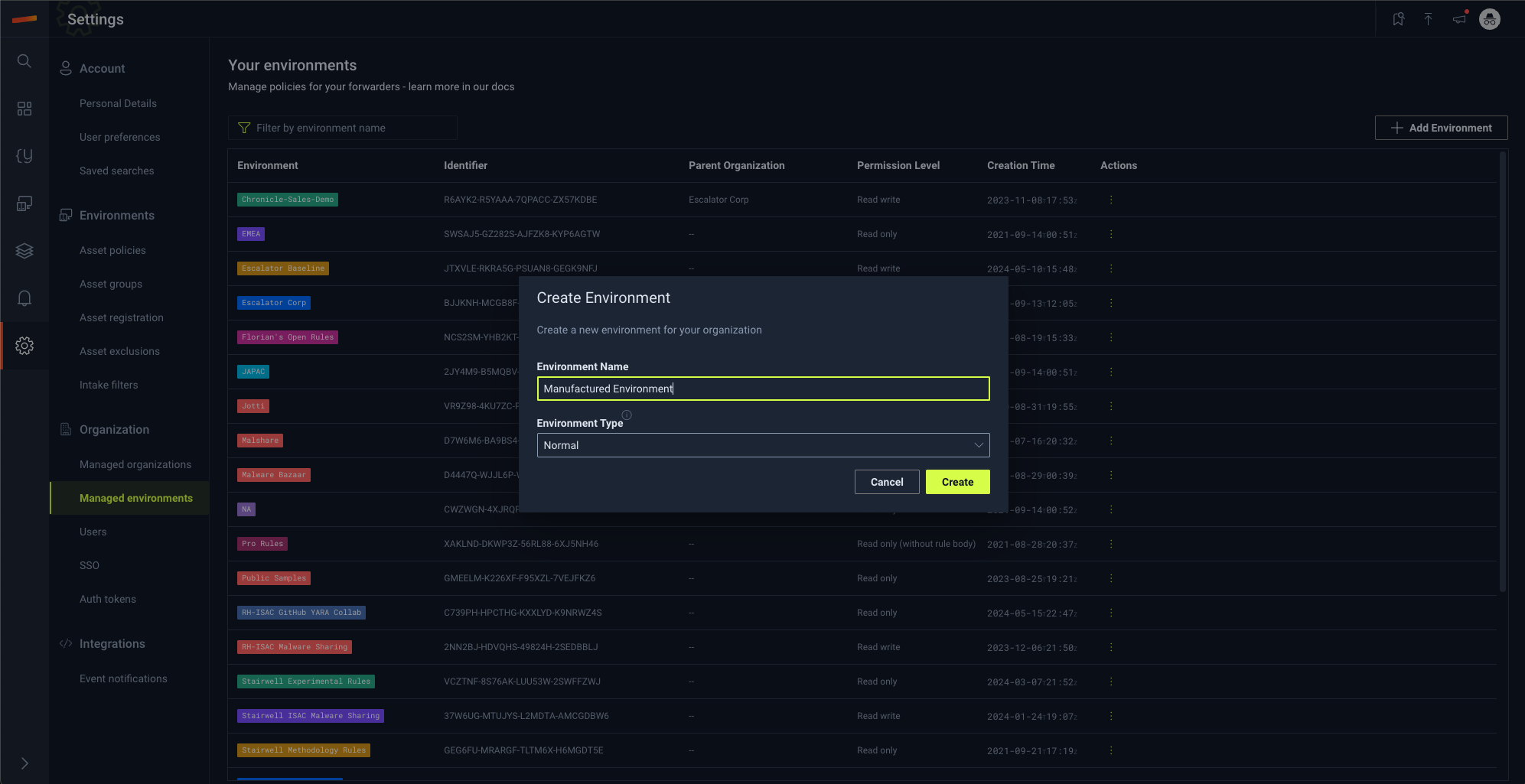The height and width of the screenshot is (784, 1525).
Task: Open User preferences
Action: coord(120,137)
